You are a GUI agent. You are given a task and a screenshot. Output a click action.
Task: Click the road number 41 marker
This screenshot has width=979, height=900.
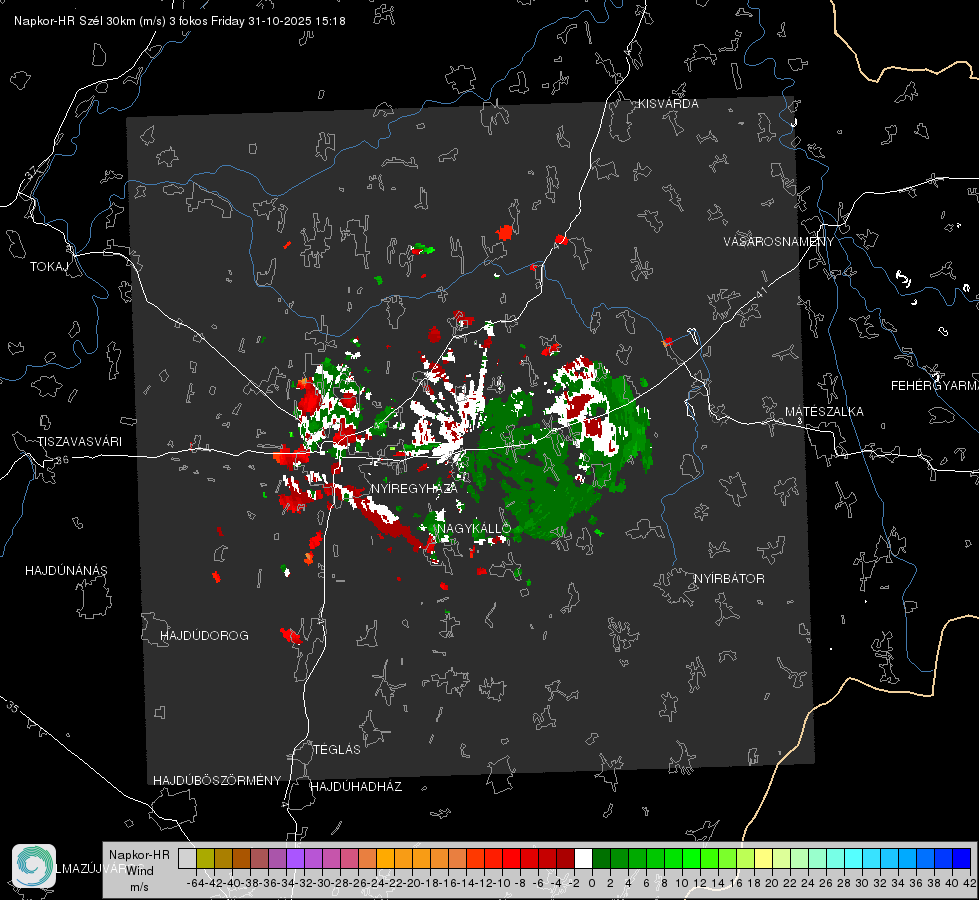761,292
